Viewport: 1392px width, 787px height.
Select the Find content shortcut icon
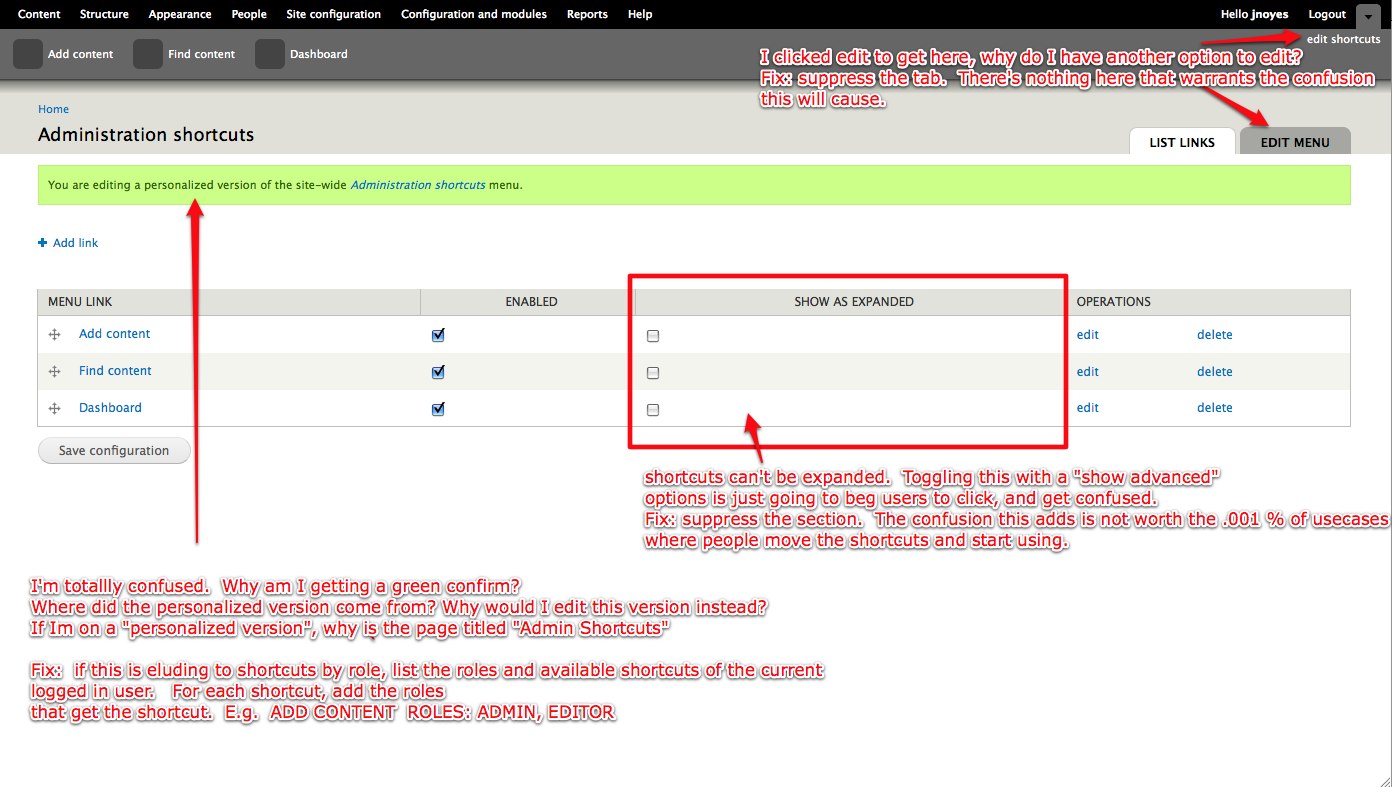coord(146,55)
